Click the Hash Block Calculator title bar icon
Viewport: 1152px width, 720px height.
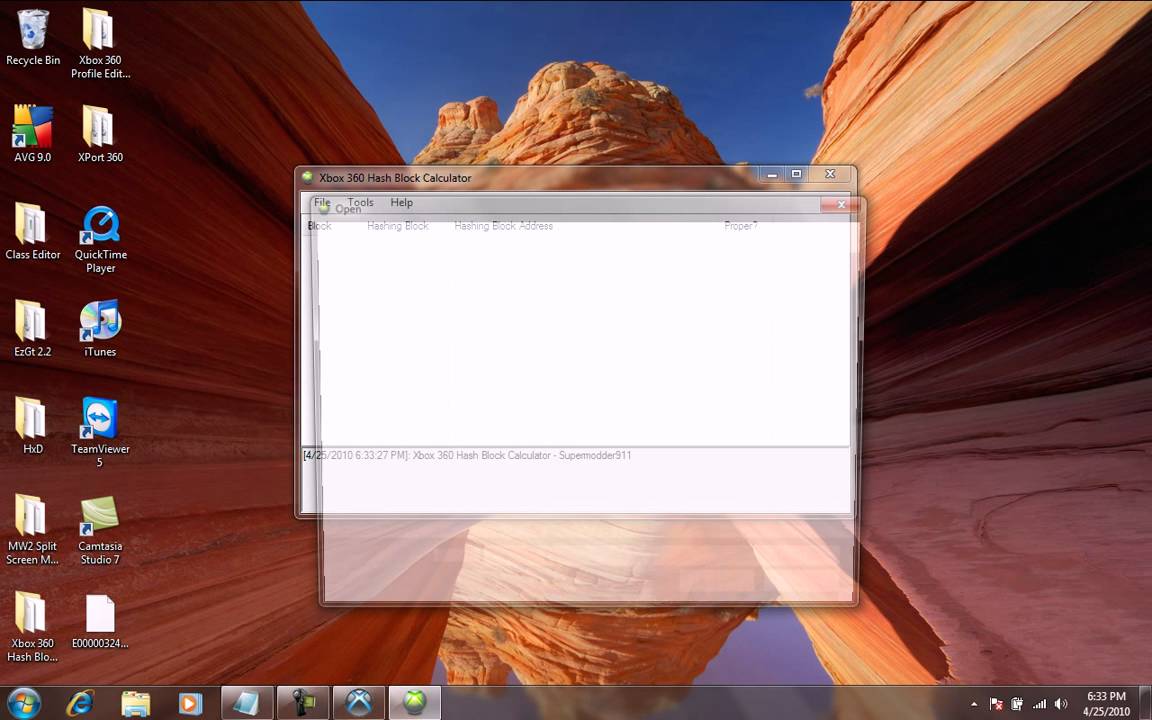[x=308, y=177]
